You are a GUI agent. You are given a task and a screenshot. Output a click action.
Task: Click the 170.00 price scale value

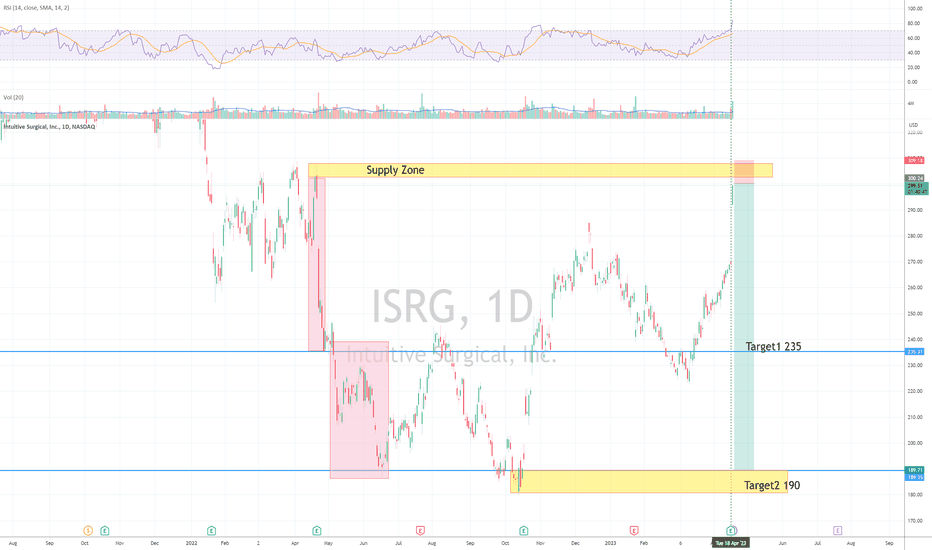pos(915,521)
